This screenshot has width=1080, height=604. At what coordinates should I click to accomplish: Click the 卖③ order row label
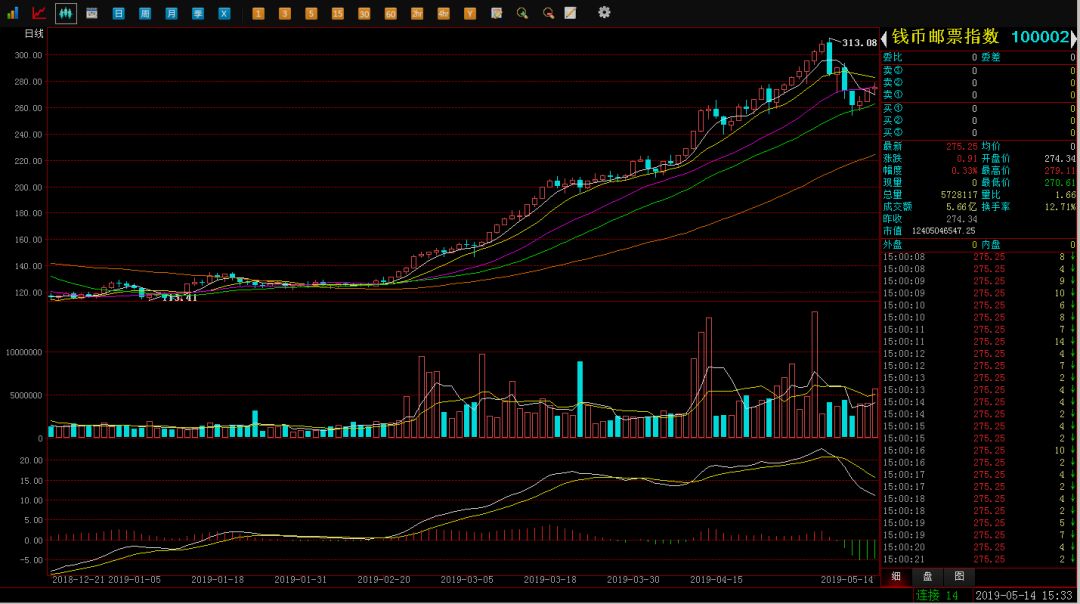click(x=893, y=70)
